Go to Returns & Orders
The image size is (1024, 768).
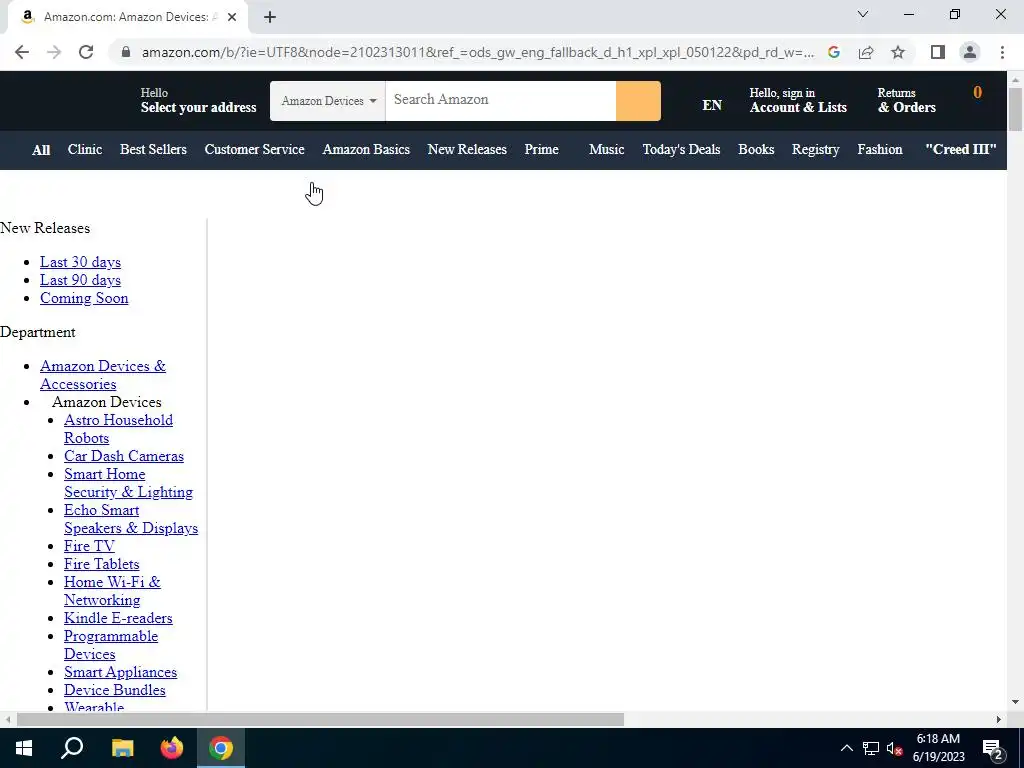point(906,101)
